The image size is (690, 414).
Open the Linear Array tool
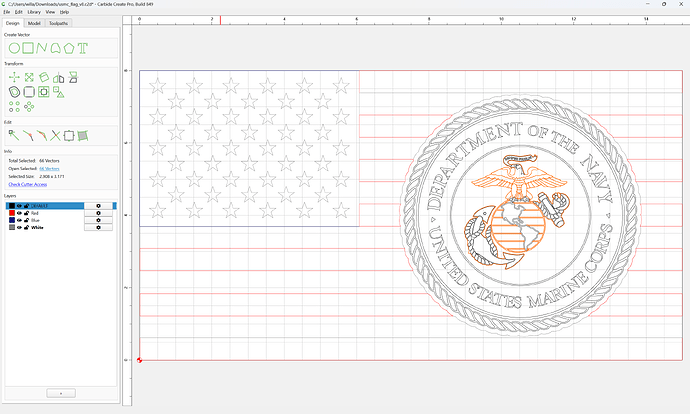point(15,106)
